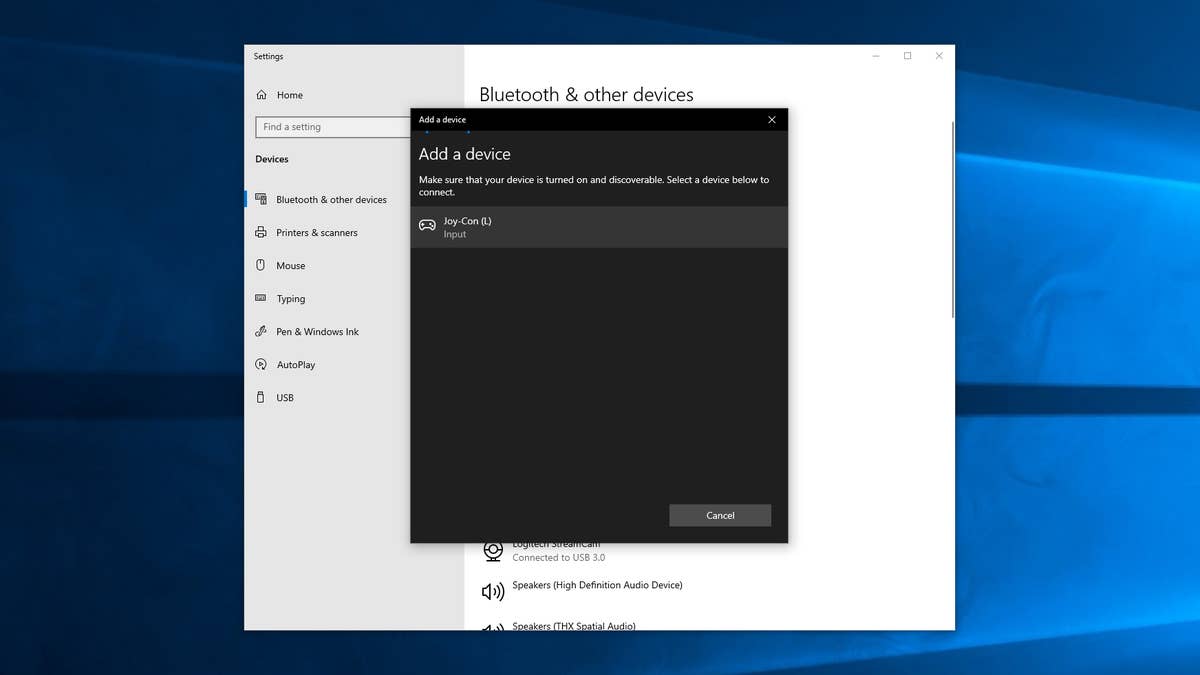Close the Add a device dialog
Screen dimensions: 1200x675
[771, 120]
